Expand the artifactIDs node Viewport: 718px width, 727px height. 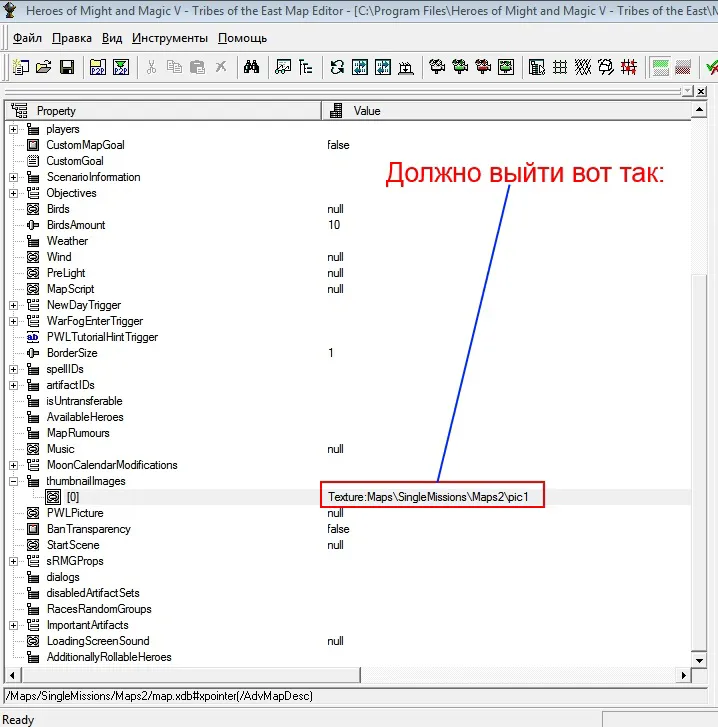pos(13,385)
